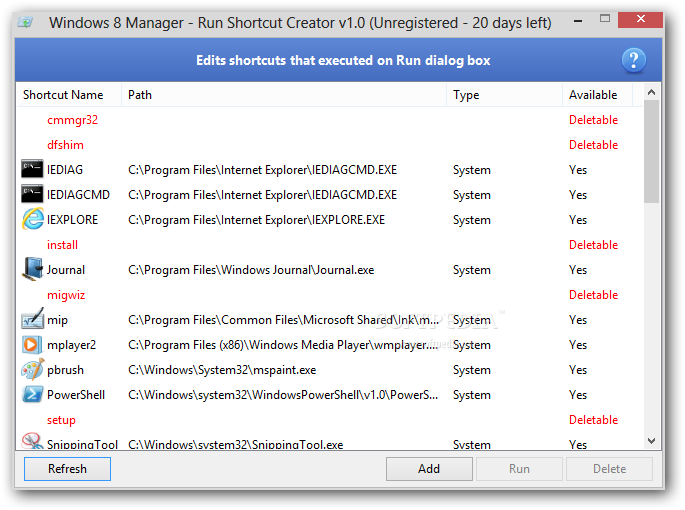The height and width of the screenshot is (510, 685).
Task: Click the IEDIAGCMD command prompt icon
Action: (x=32, y=194)
